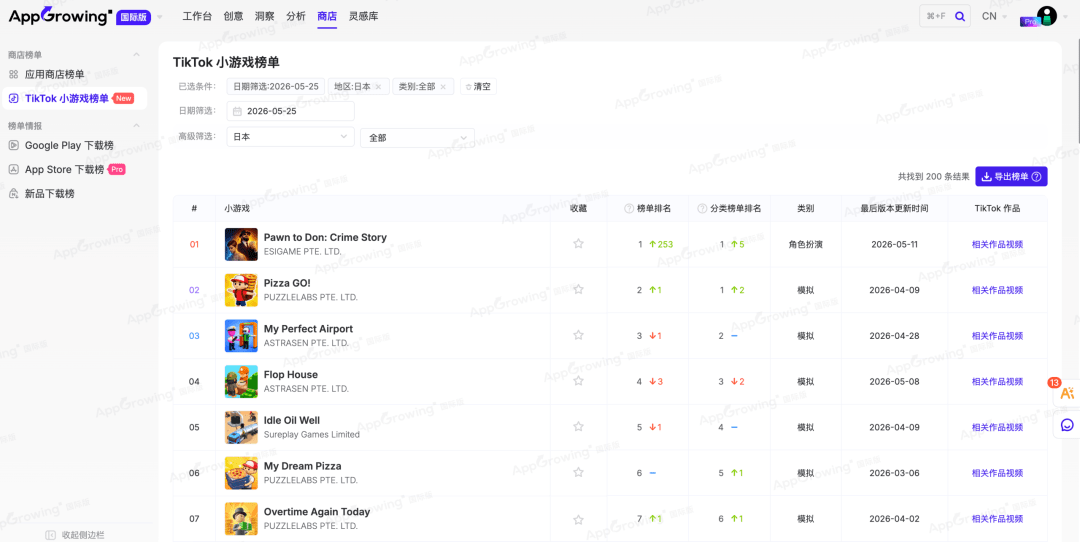Expand the 国际版 edition switcher arrow
The width and height of the screenshot is (1080, 542).
(160, 17)
